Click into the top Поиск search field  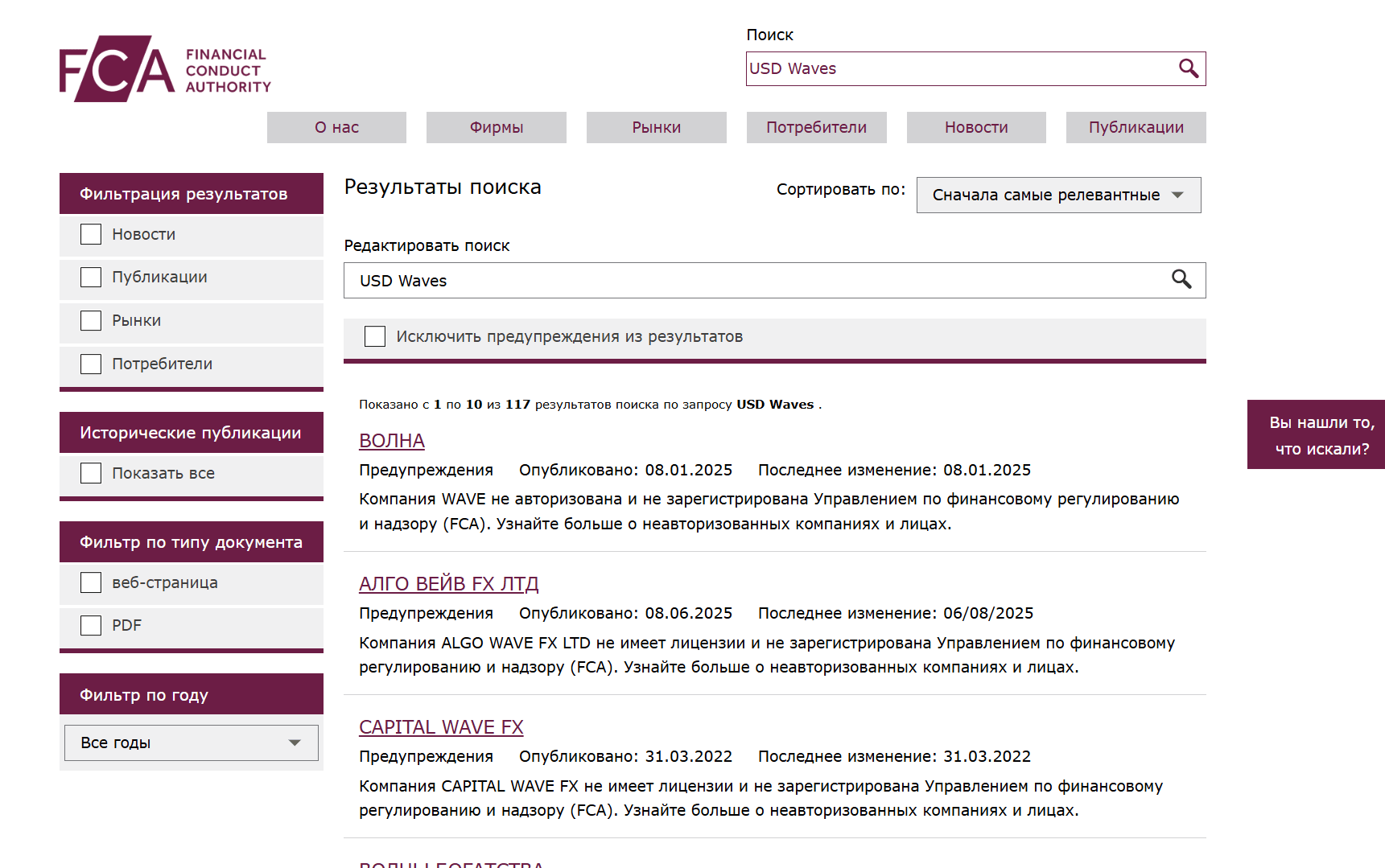(958, 68)
